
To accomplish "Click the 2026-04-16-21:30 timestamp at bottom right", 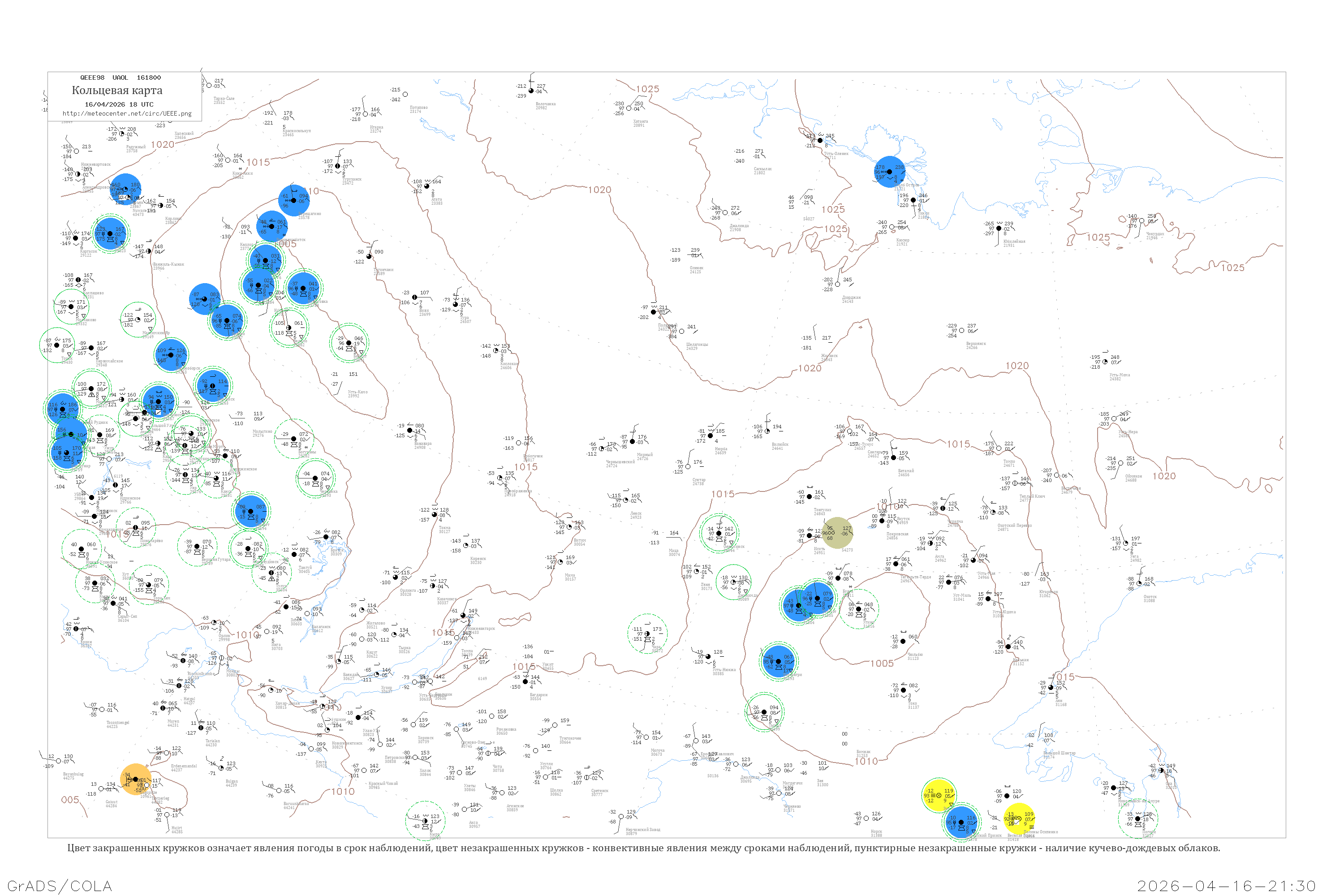I will (x=1226, y=886).
